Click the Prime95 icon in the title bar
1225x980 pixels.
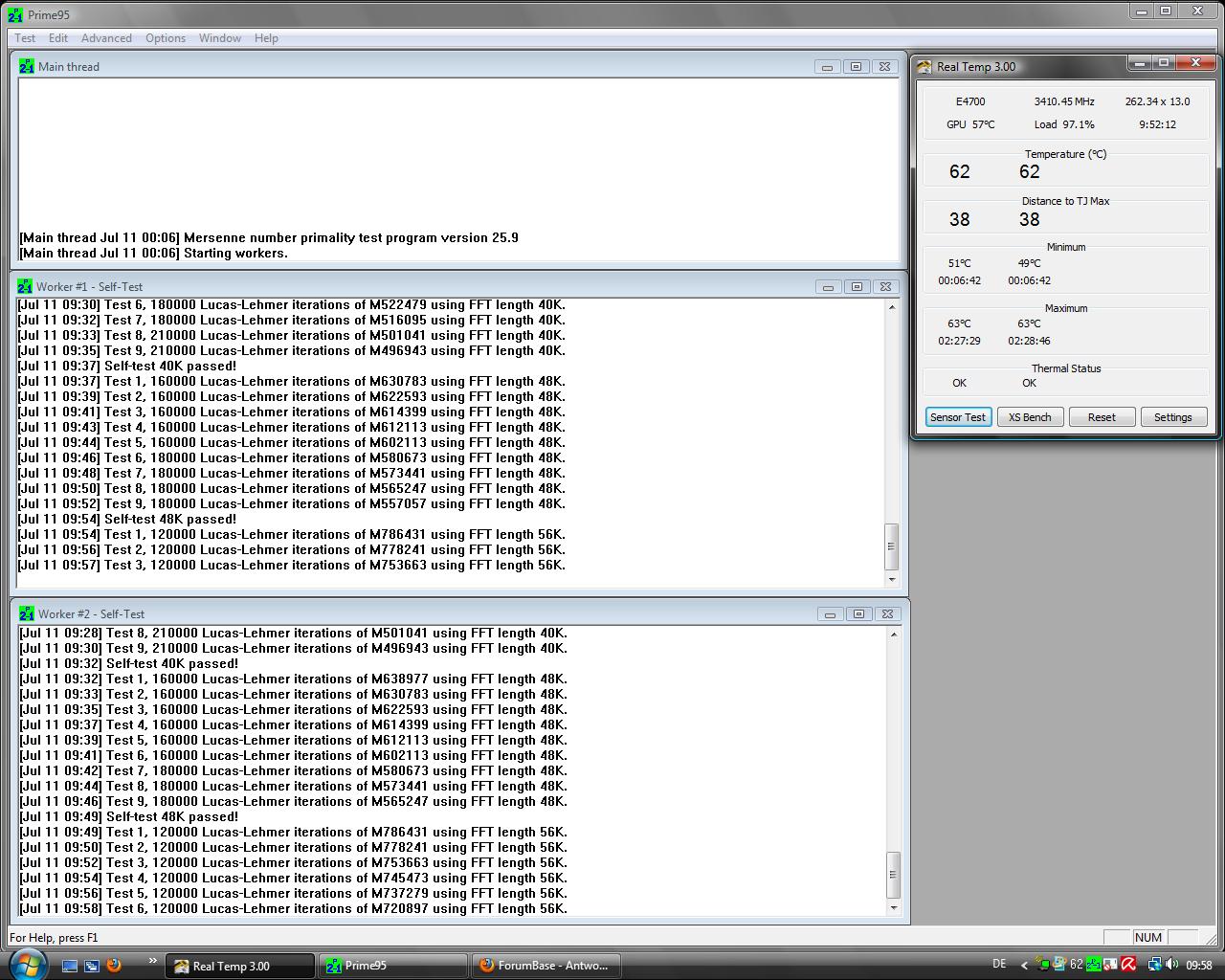15,14
